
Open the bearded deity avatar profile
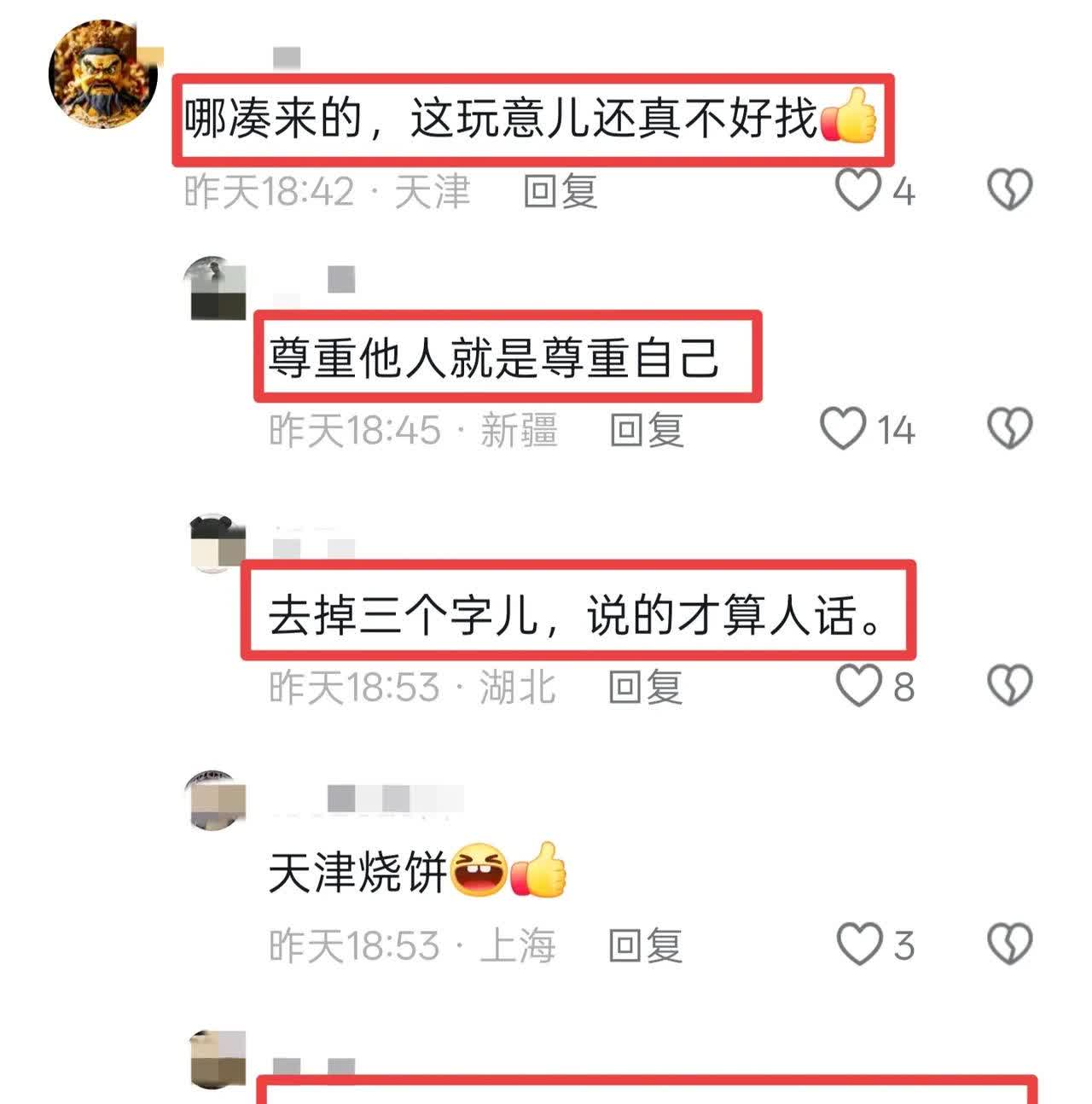click(x=104, y=74)
